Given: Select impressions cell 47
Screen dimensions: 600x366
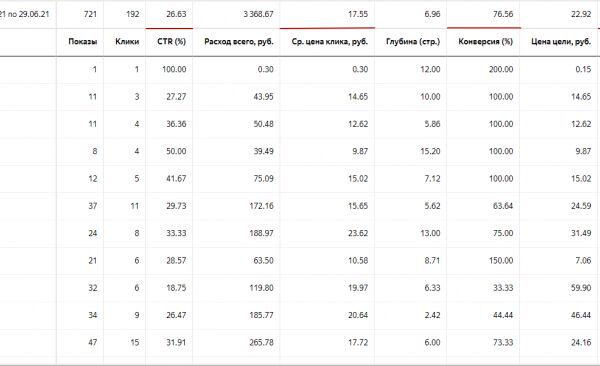Looking at the screenshot, I should [93, 343].
